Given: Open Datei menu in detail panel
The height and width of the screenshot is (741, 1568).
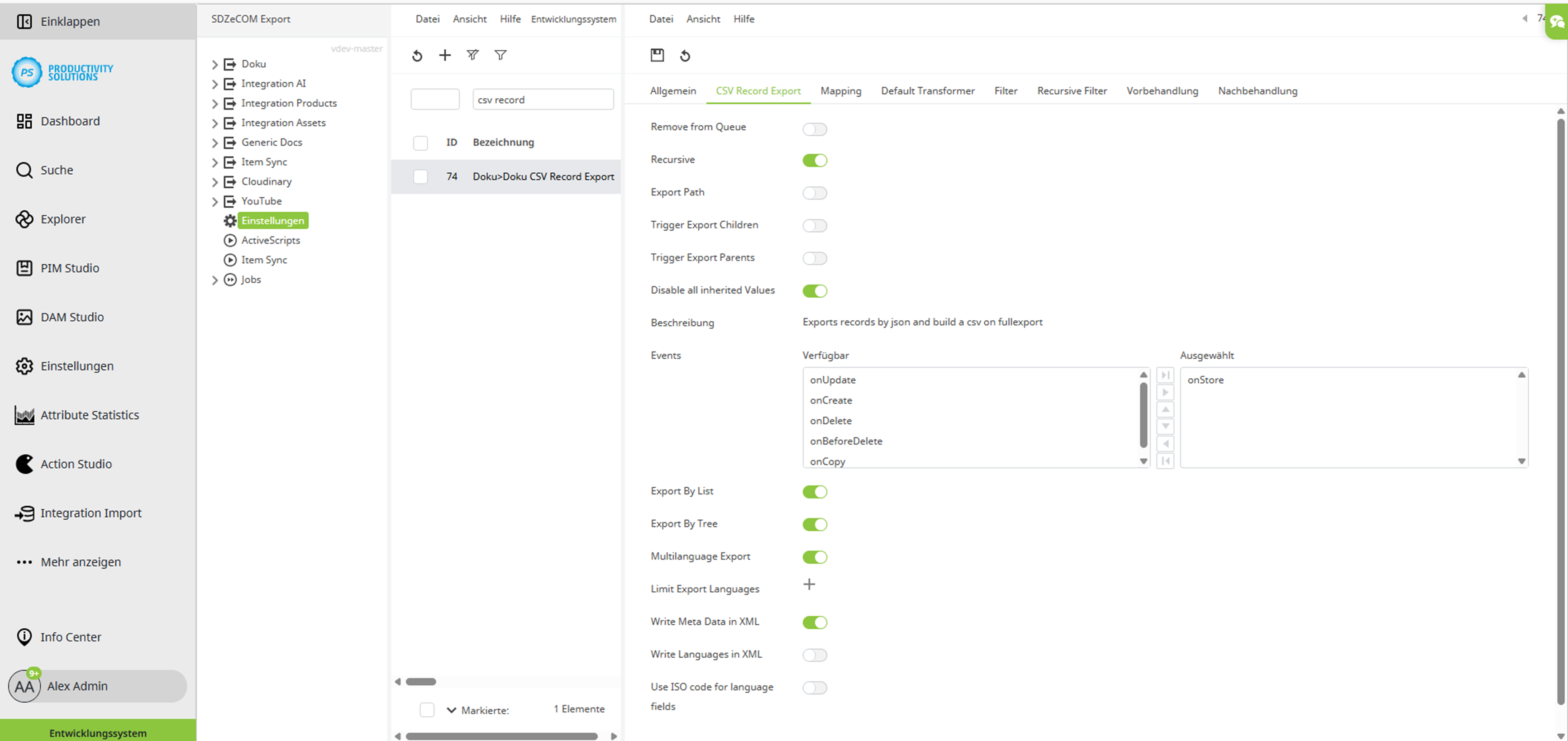Looking at the screenshot, I should 661,19.
